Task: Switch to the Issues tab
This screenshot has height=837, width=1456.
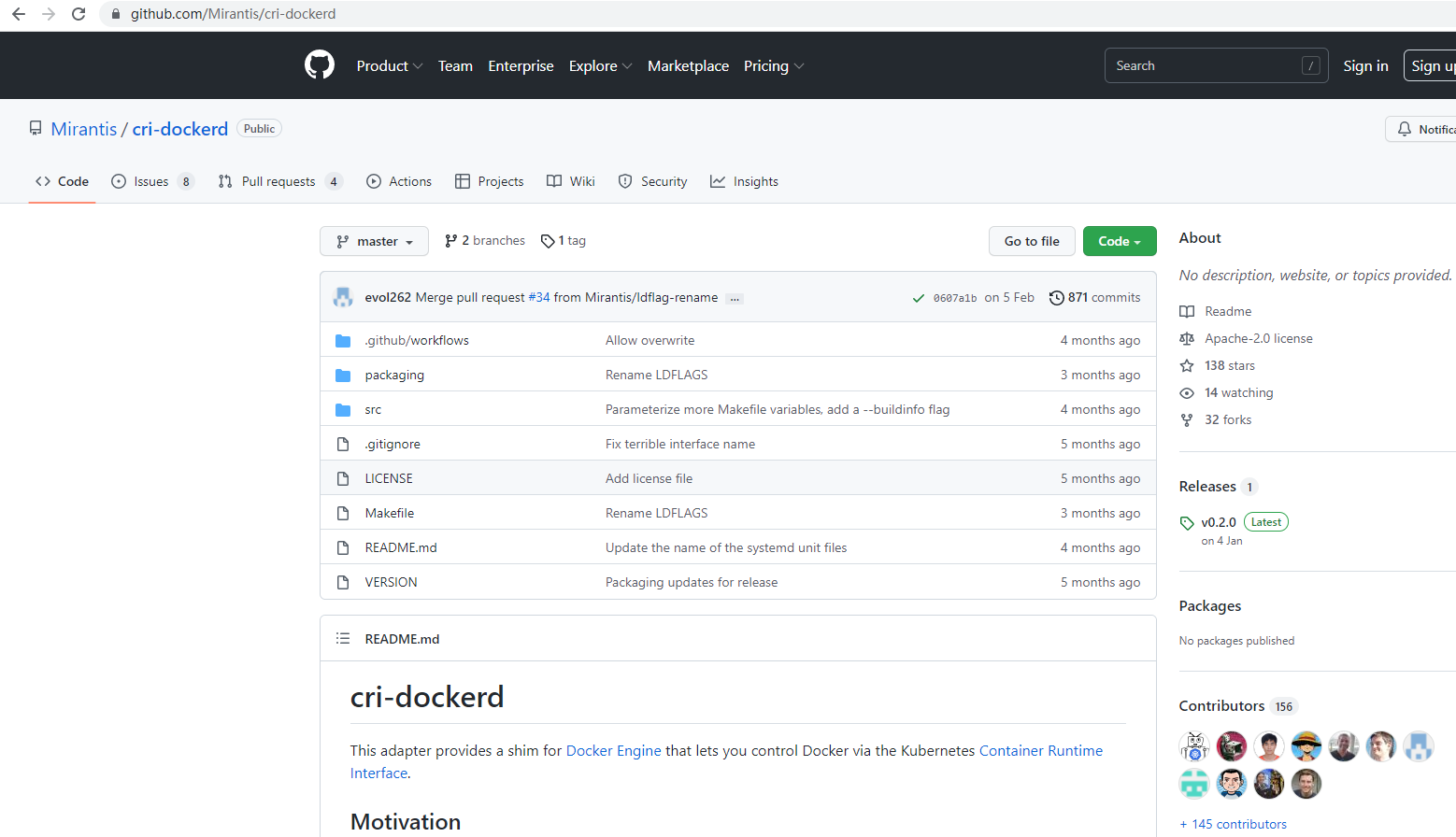Action: (x=152, y=181)
